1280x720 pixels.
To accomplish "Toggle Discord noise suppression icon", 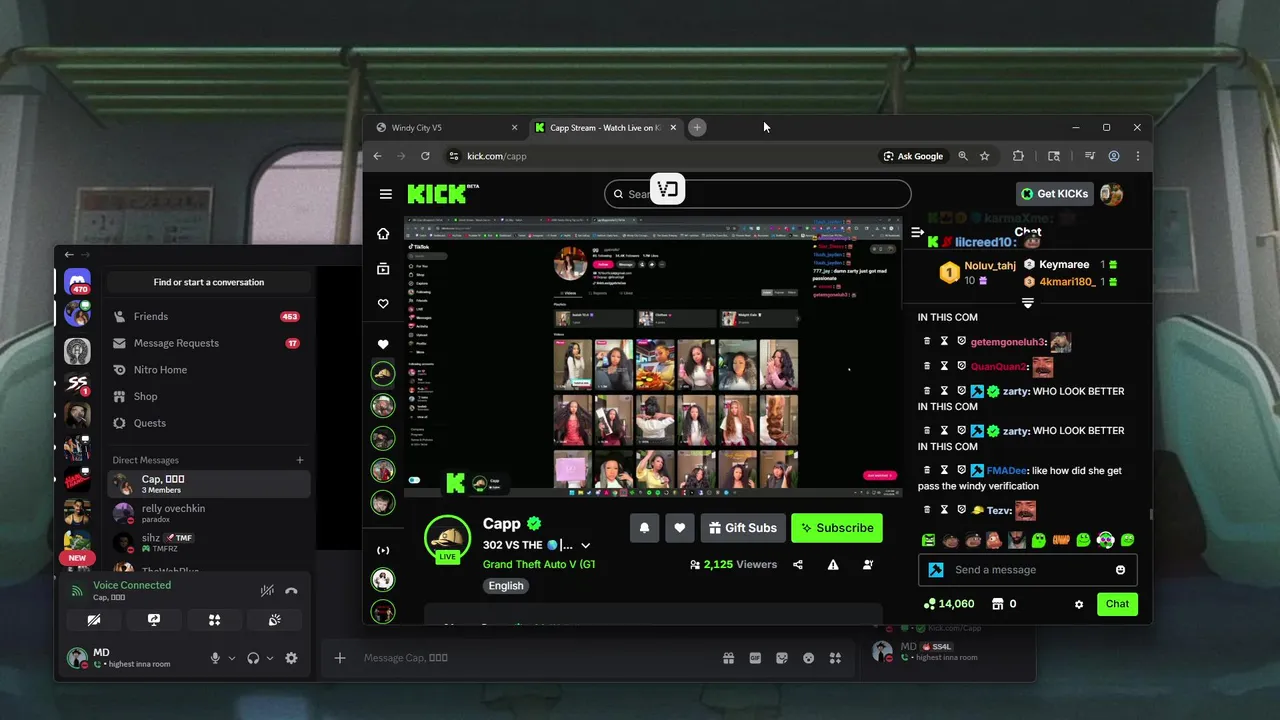I will [x=267, y=591].
